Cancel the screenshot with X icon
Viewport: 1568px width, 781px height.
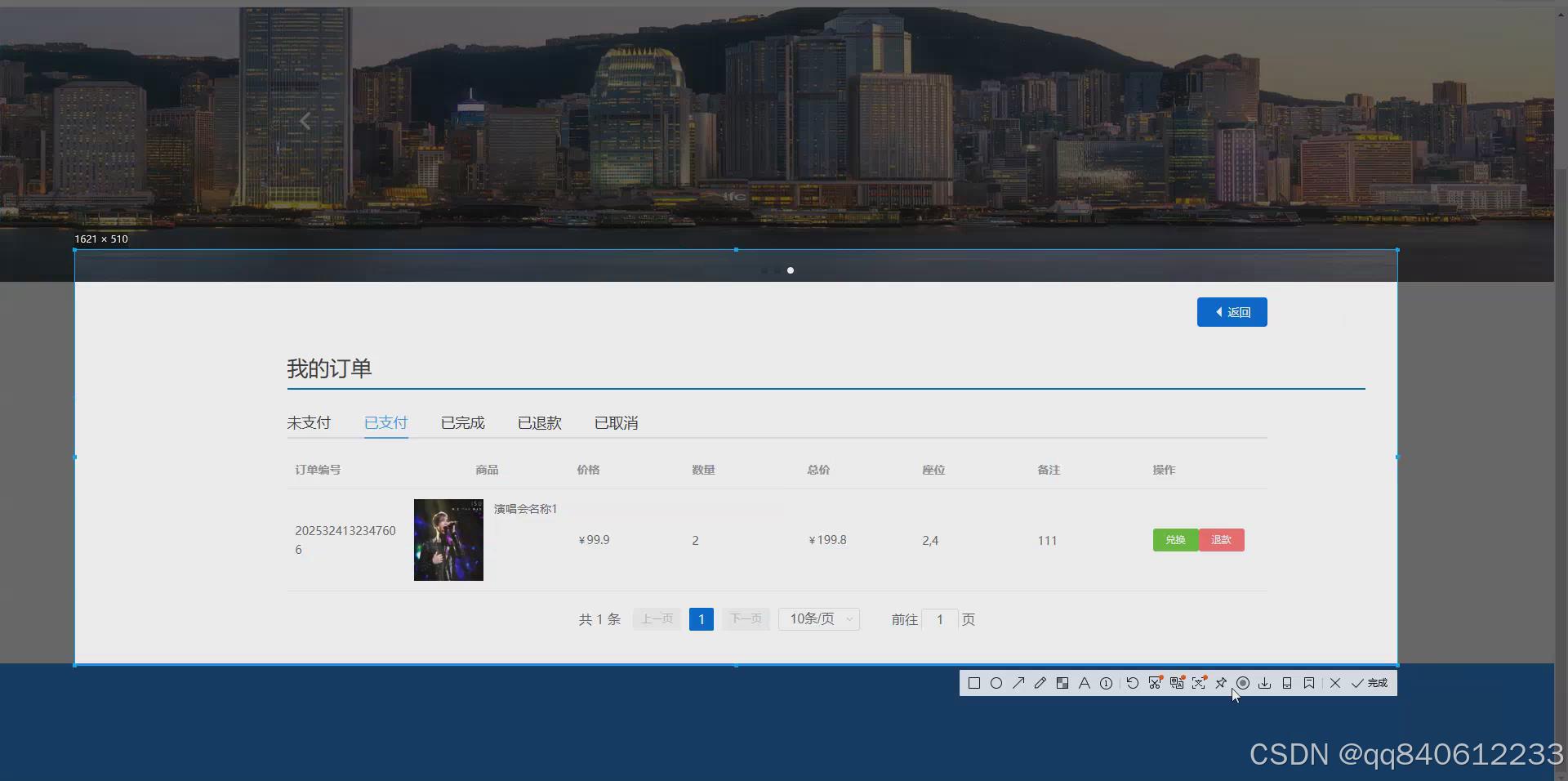pyautogui.click(x=1335, y=683)
